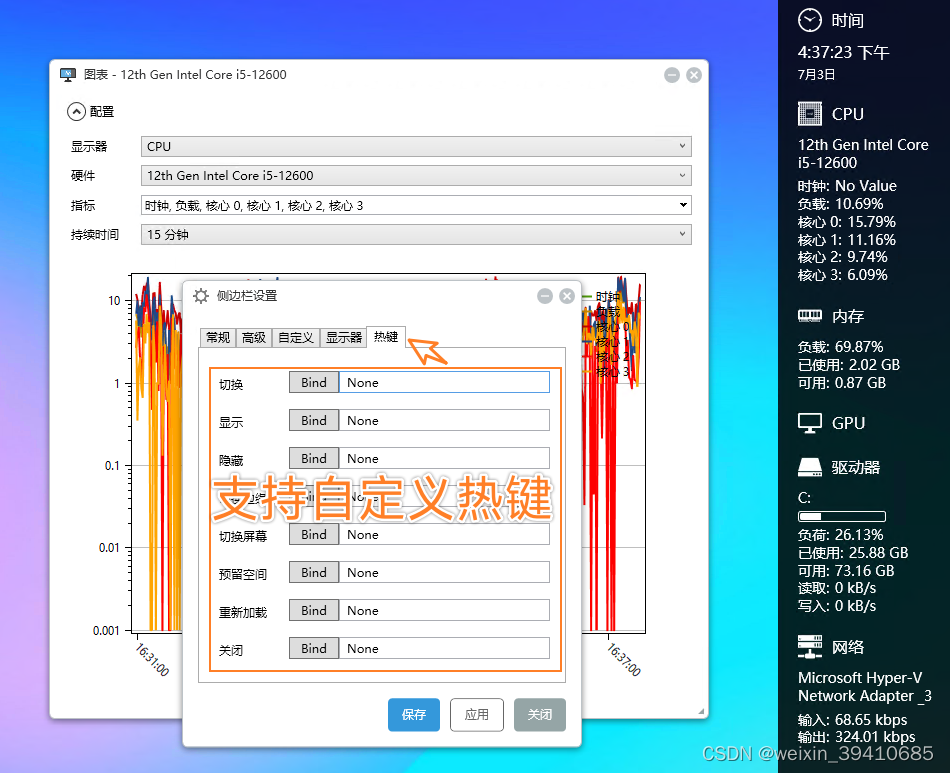The image size is (950, 773).
Task: Click the 核心 2: 9.74% reading
Action: pyautogui.click(x=842, y=257)
